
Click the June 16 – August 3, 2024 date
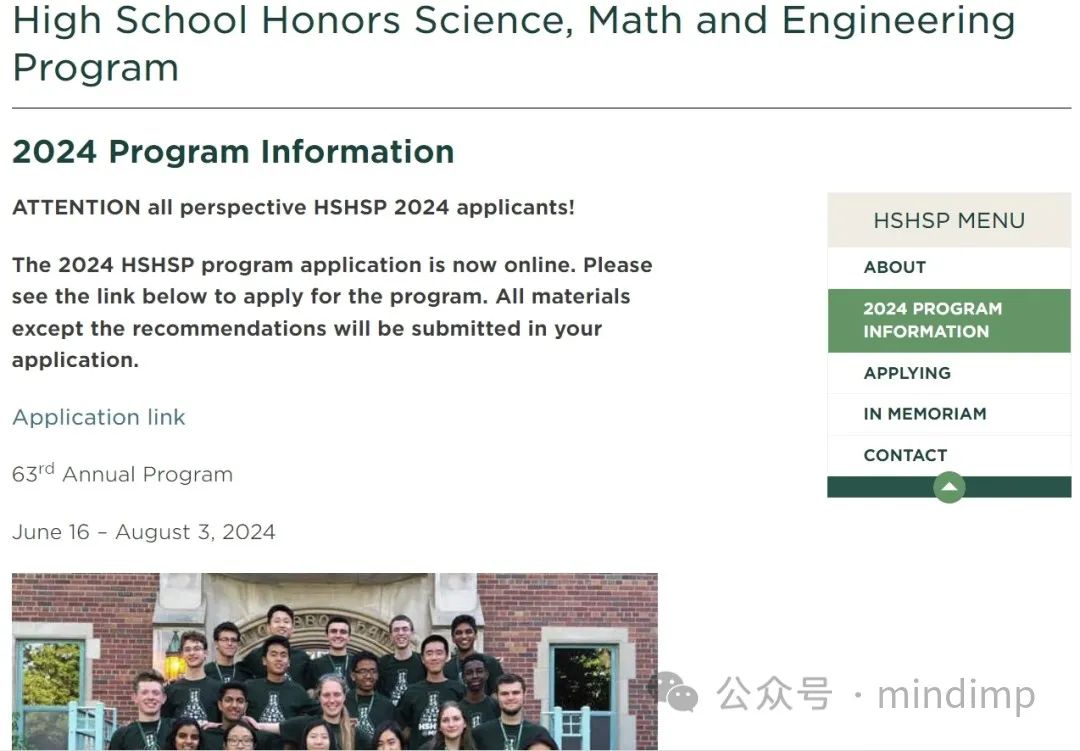(143, 532)
